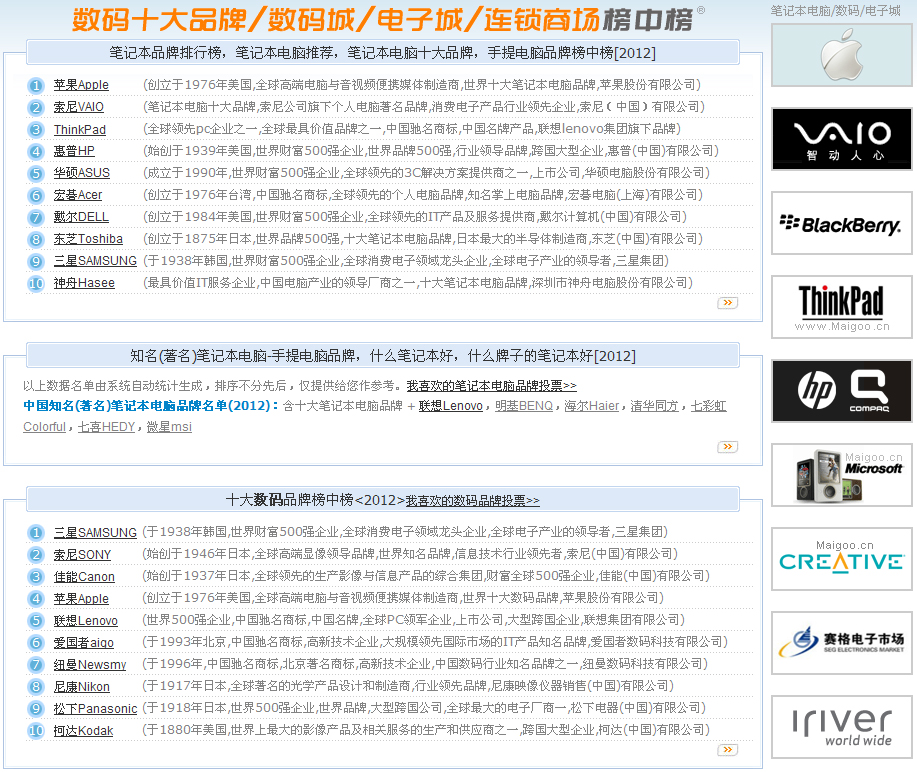Viewport: 917px width, 772px height.
Task: Open the 赛格电子市场 logo thumbnail
Action: tap(842, 643)
